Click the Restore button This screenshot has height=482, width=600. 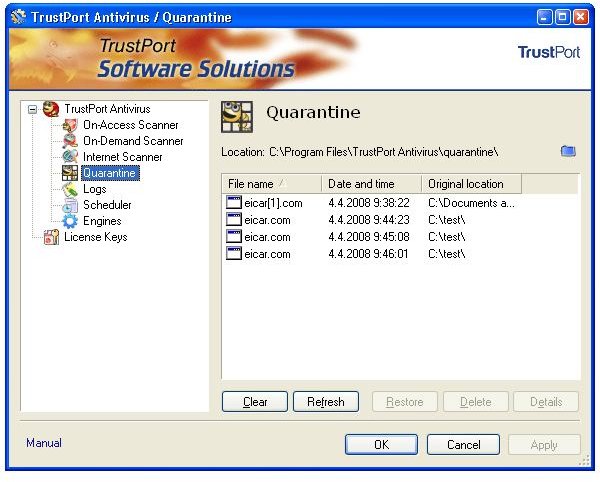[x=404, y=402]
